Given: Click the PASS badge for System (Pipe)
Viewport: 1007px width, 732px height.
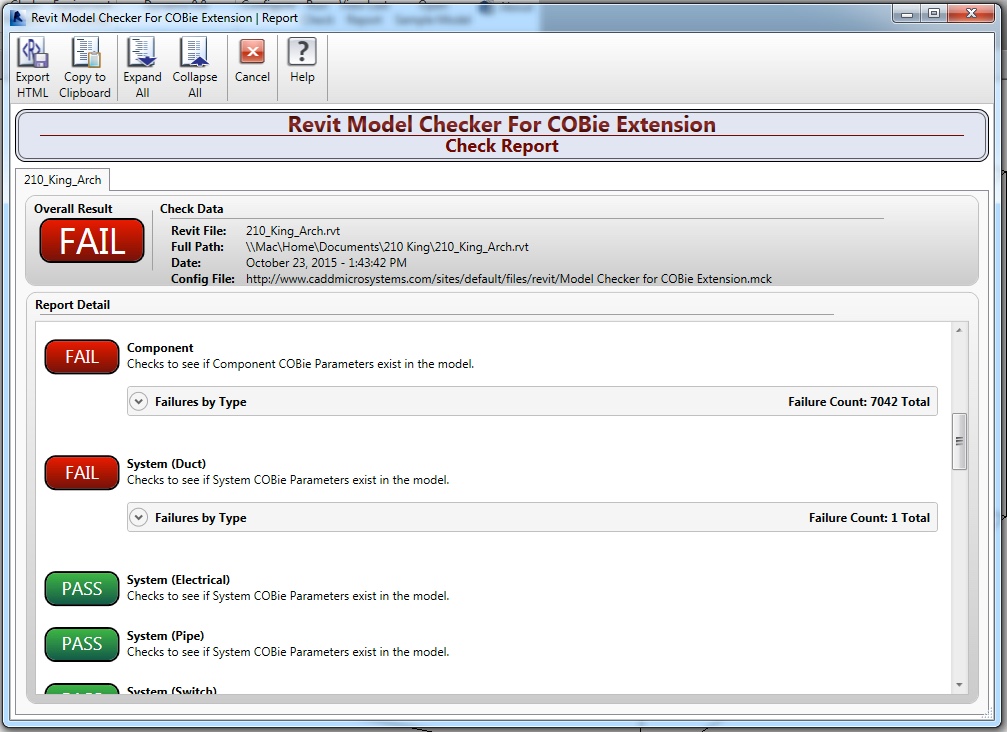Looking at the screenshot, I should 81,645.
